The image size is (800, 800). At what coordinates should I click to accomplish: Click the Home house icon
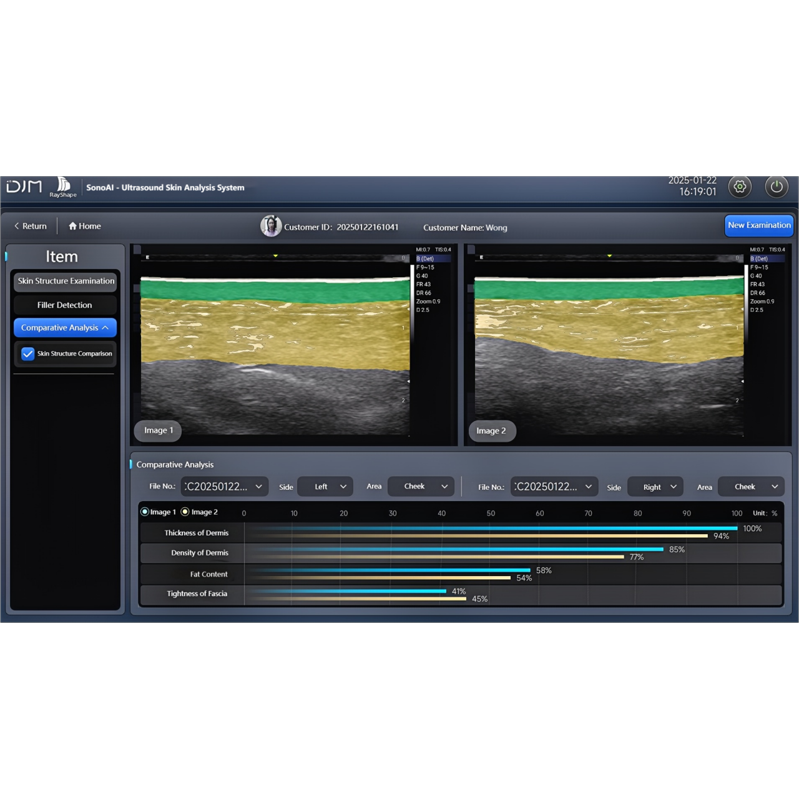pos(73,226)
